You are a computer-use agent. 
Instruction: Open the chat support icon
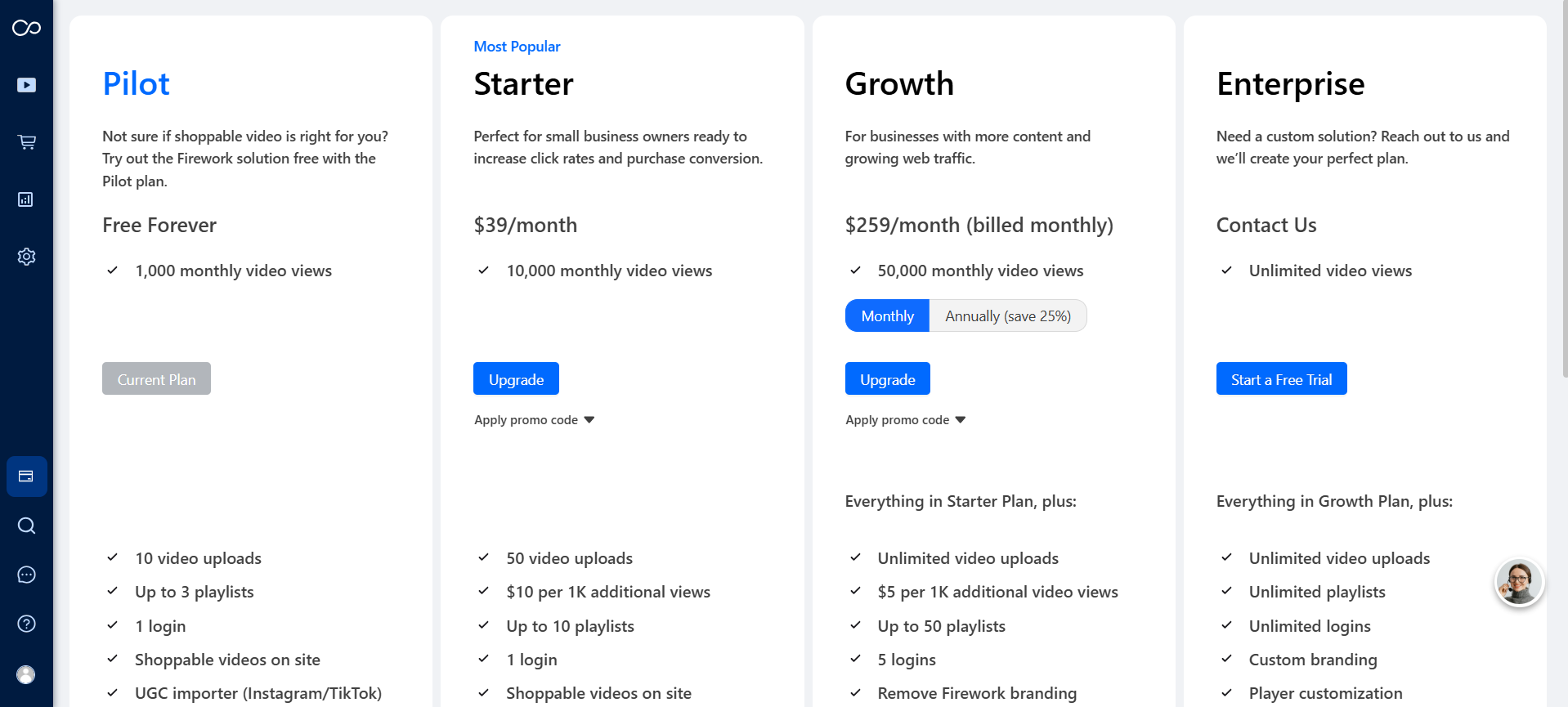pyautogui.click(x=26, y=575)
